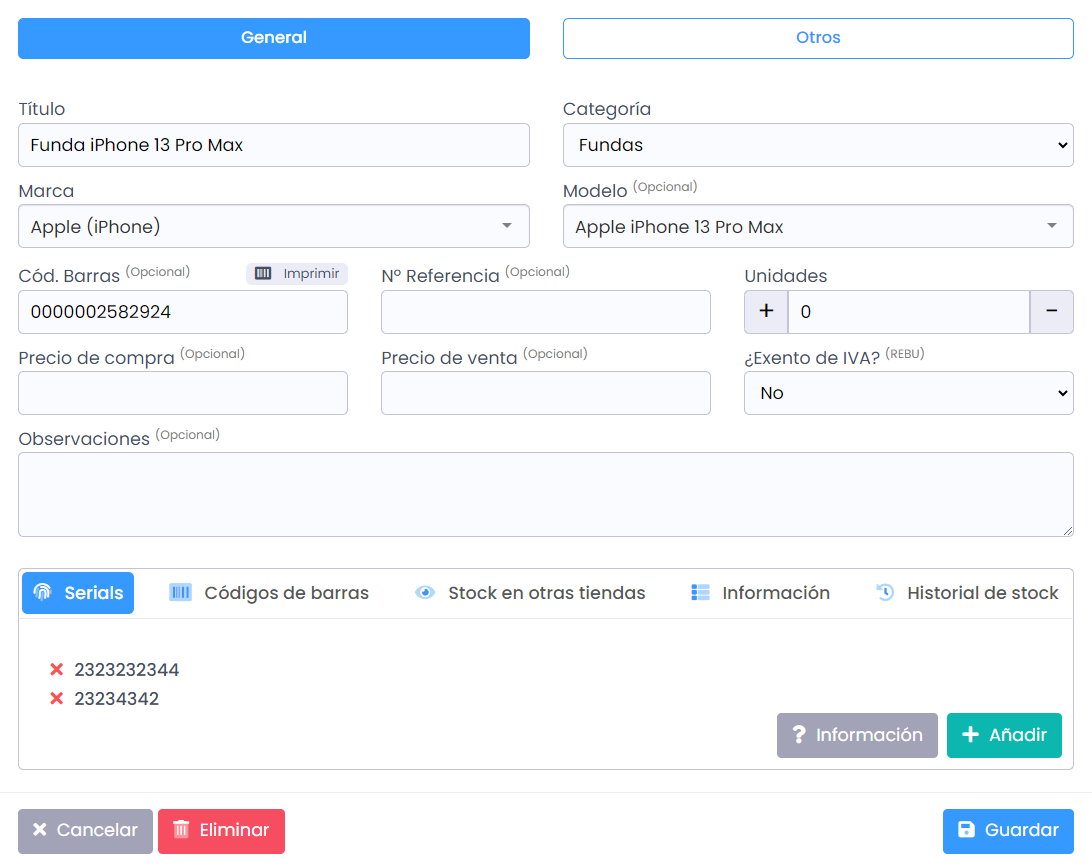Delete serial 23234342 using its red X

[x=57, y=699]
